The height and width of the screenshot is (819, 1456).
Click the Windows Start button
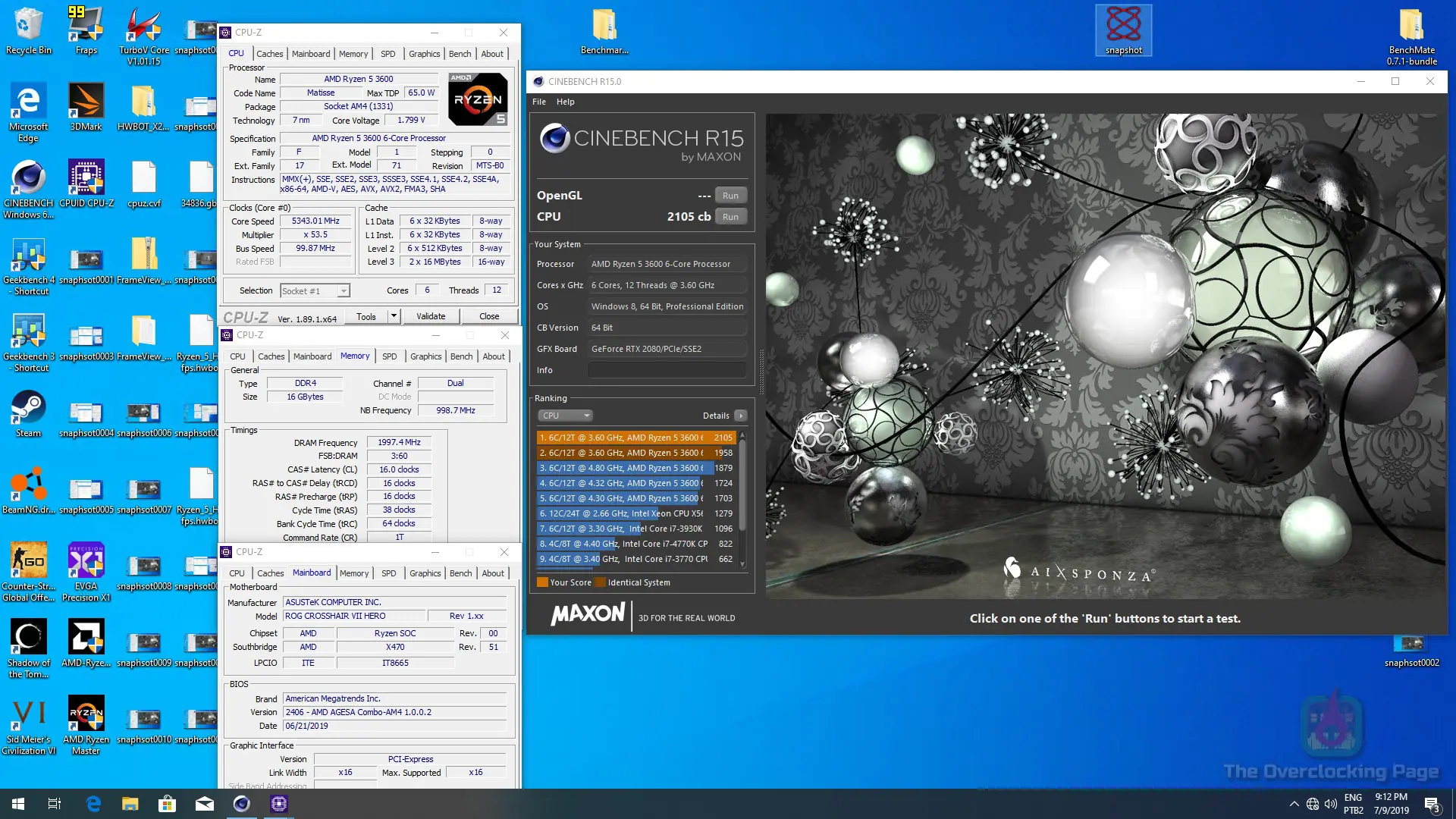click(x=18, y=804)
